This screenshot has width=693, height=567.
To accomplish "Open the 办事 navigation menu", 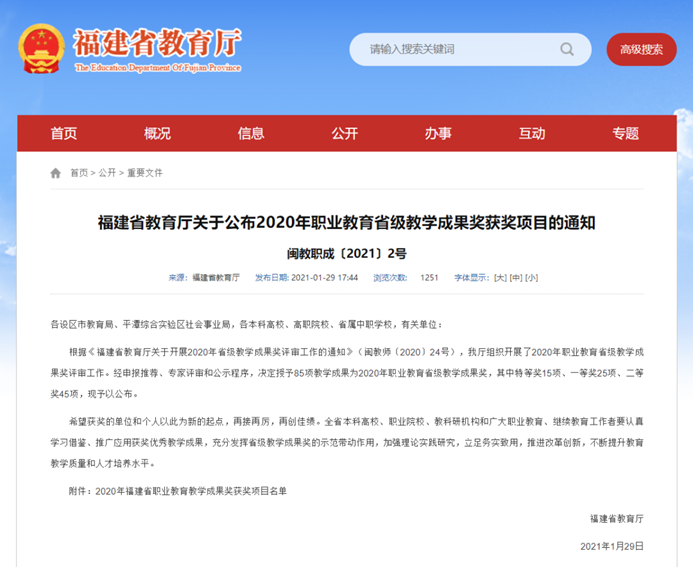I will click(x=438, y=133).
